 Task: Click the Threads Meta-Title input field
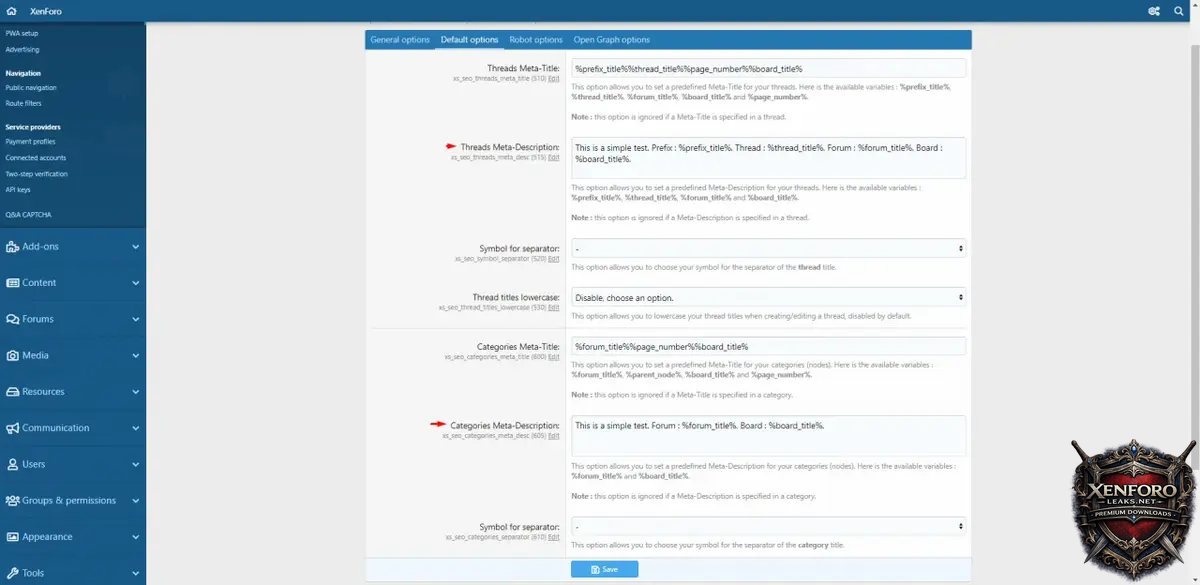coord(767,69)
